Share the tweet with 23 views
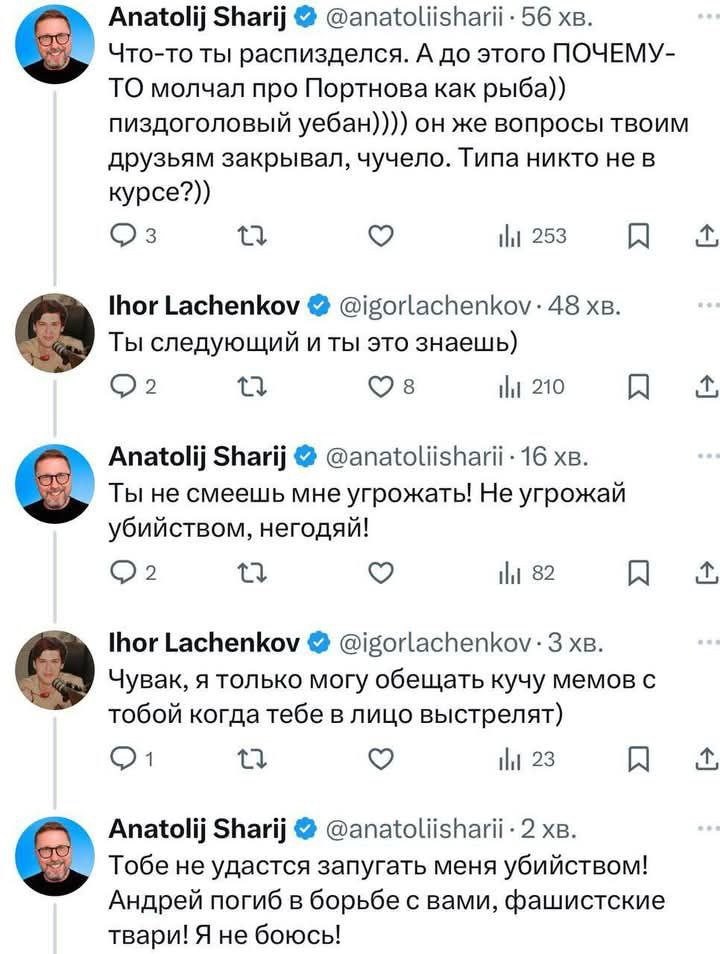The height and width of the screenshot is (954, 720). pyautogui.click(x=705, y=758)
